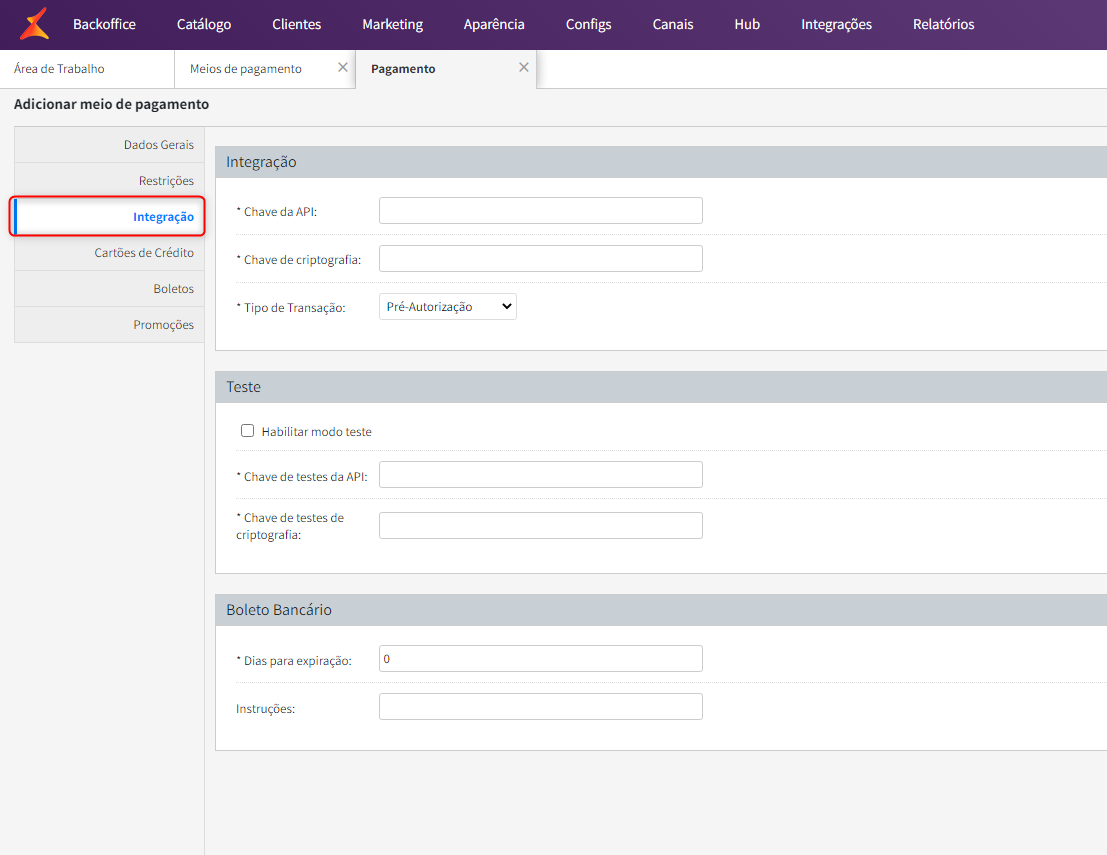Focus the Chave de testes da API field
The image size is (1107, 855).
[541, 474]
